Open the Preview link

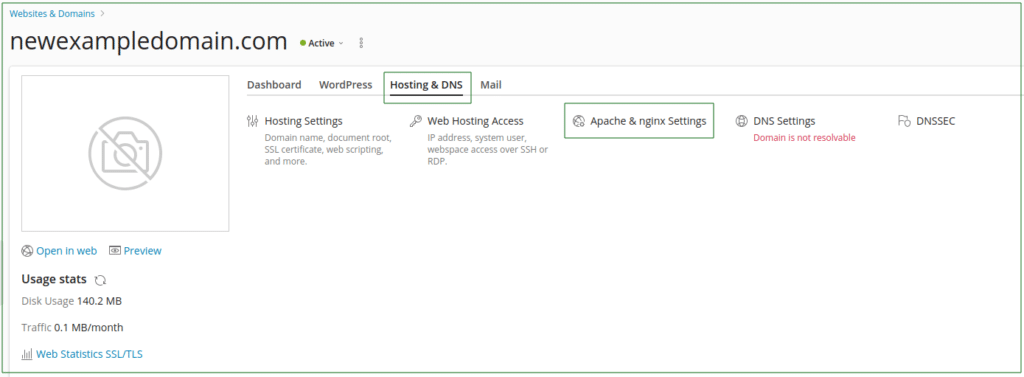pos(143,251)
